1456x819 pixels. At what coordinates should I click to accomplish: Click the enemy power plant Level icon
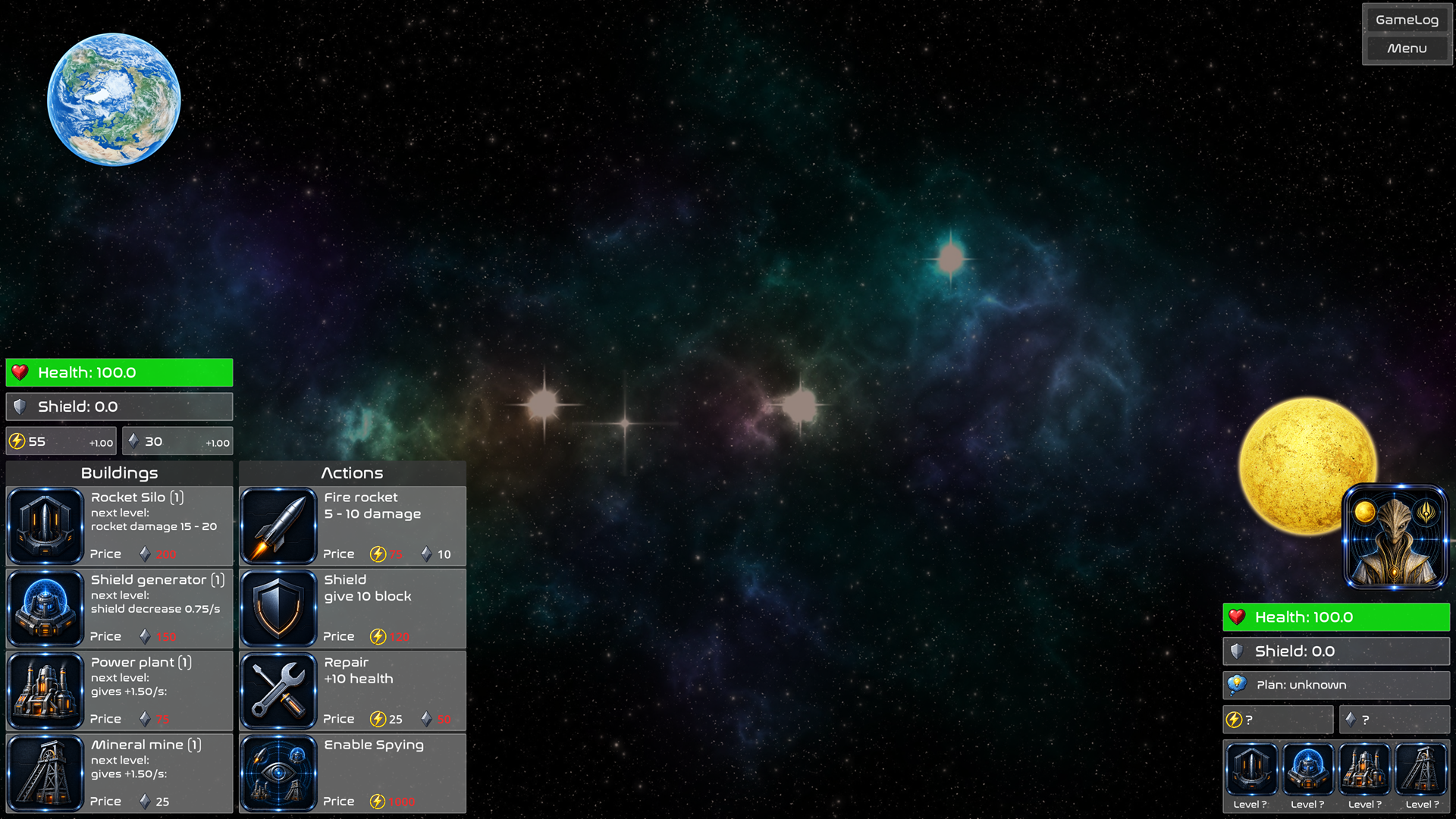pos(1364,777)
